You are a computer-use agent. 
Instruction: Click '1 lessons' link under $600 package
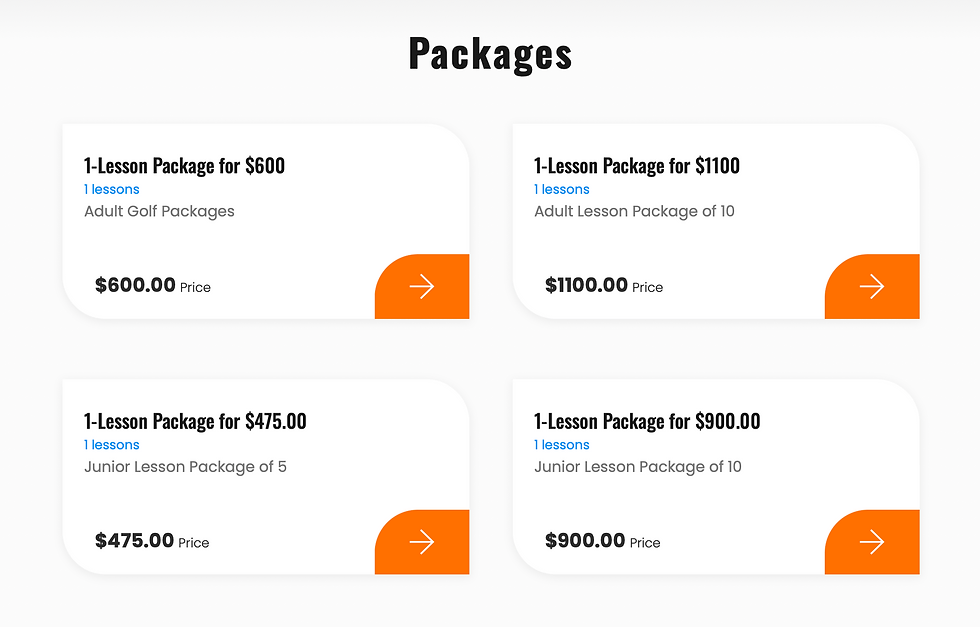tap(112, 189)
